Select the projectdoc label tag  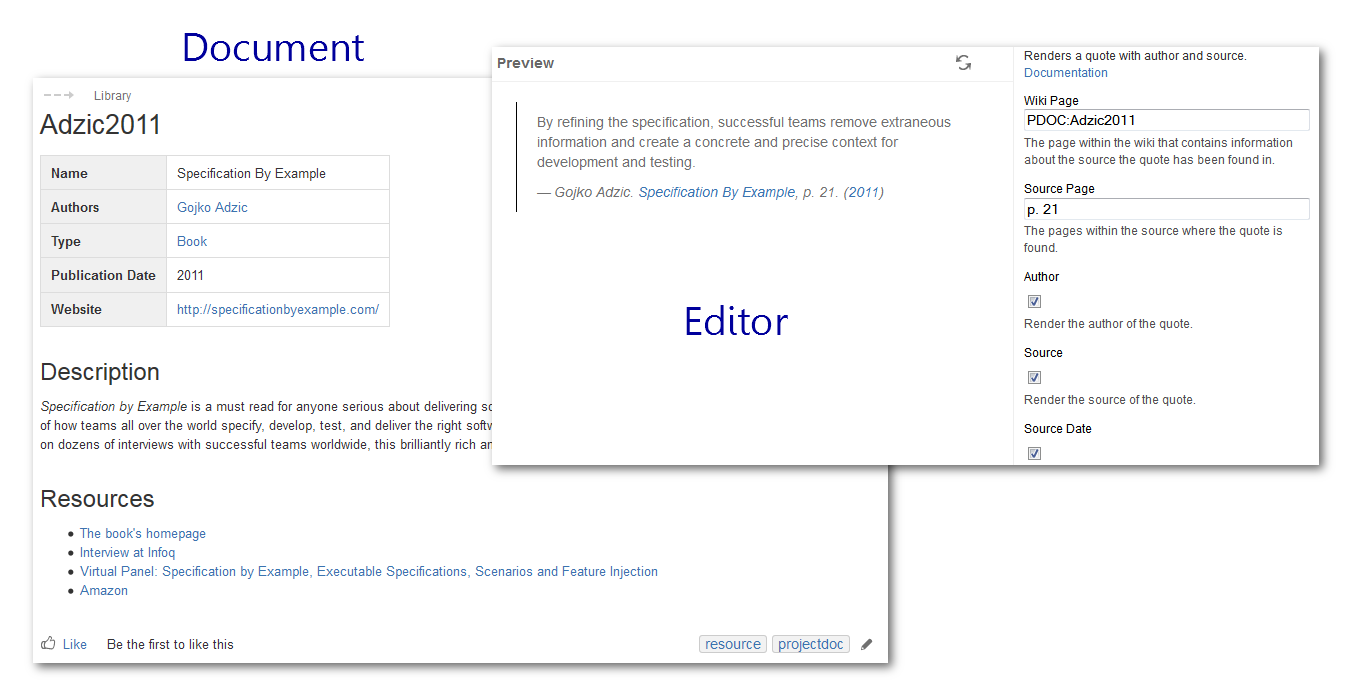coord(810,645)
